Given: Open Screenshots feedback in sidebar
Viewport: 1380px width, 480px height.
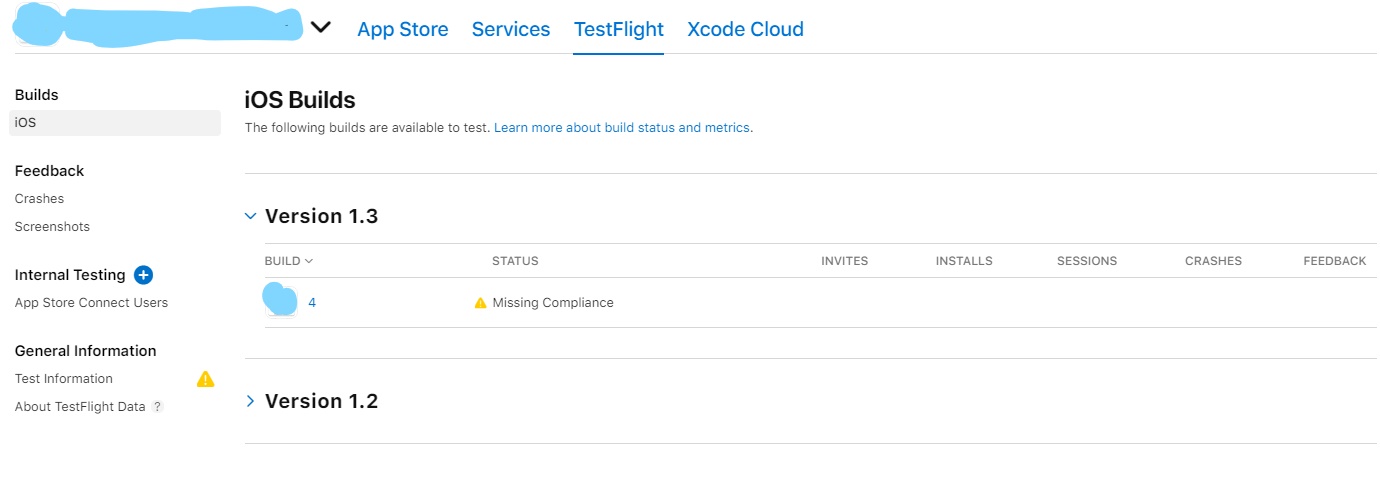Looking at the screenshot, I should (x=52, y=227).
